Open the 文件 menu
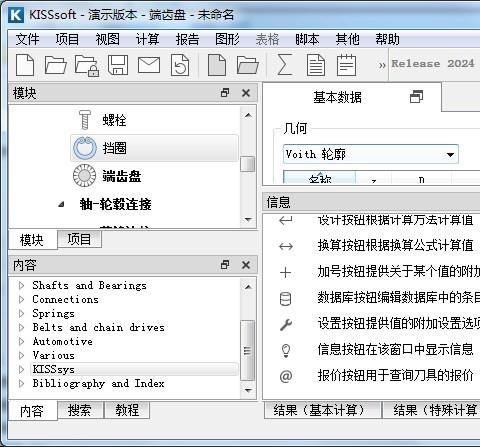 point(27,39)
